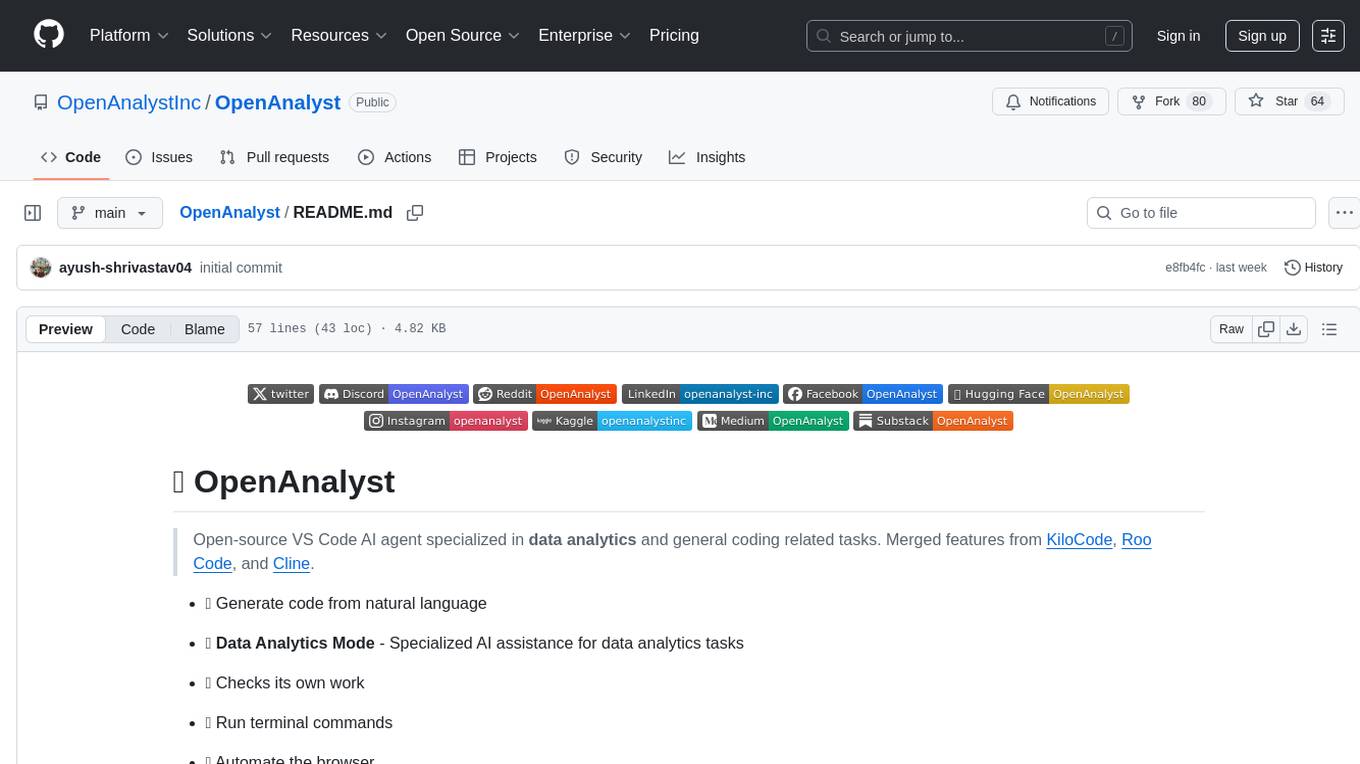Viewport: 1360px width, 764px height.
Task: Focus the Go to file field
Action: [x=1201, y=213]
